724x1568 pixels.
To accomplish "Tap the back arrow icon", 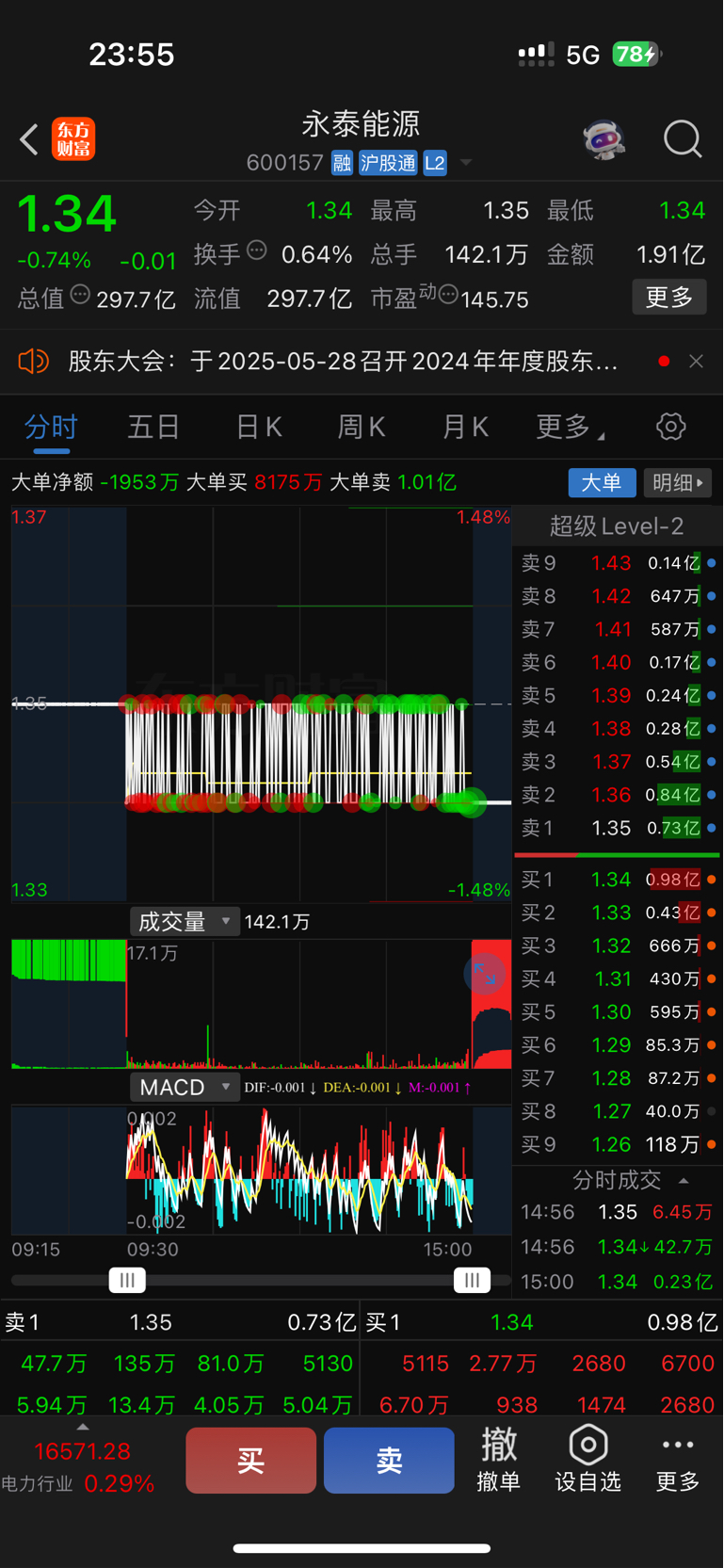I will pos(29,139).
